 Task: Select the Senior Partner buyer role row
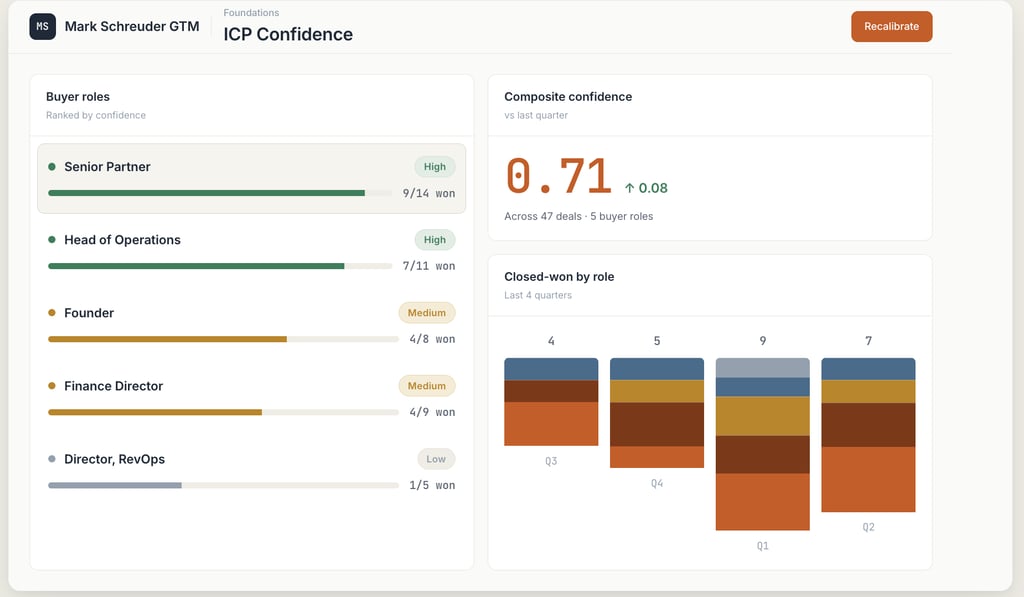251,178
